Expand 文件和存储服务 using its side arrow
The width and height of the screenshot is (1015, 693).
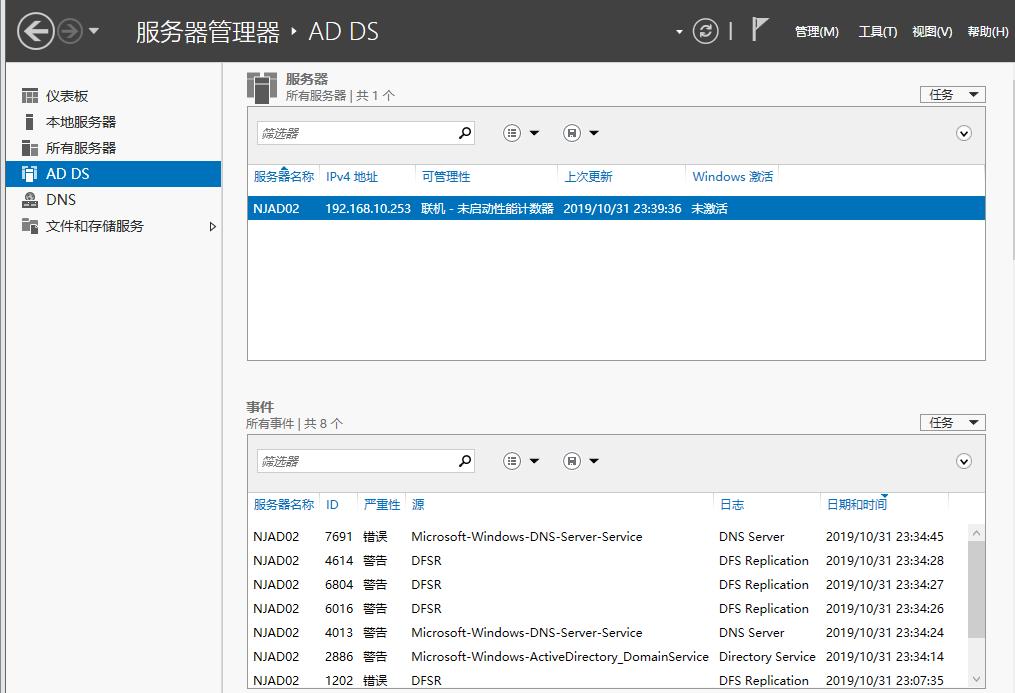tap(211, 226)
